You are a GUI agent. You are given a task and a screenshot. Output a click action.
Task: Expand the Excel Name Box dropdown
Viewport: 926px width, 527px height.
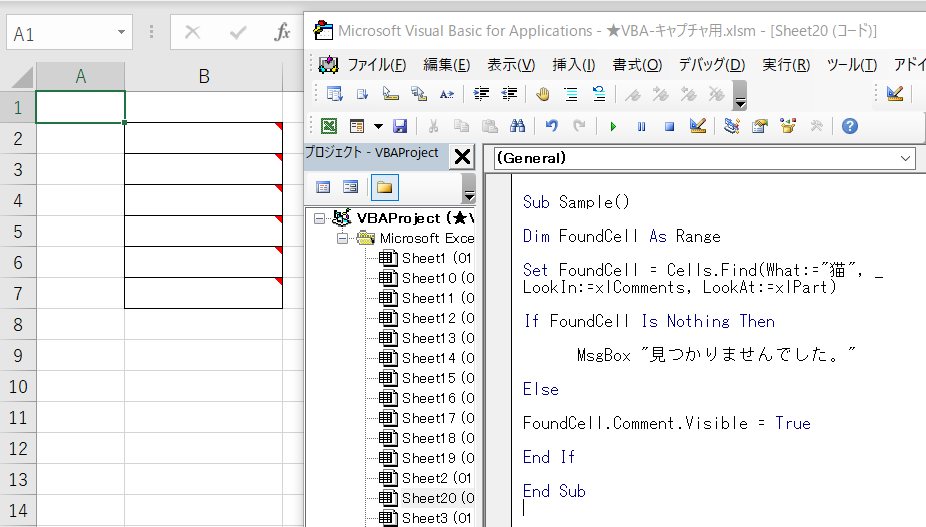pos(122,33)
